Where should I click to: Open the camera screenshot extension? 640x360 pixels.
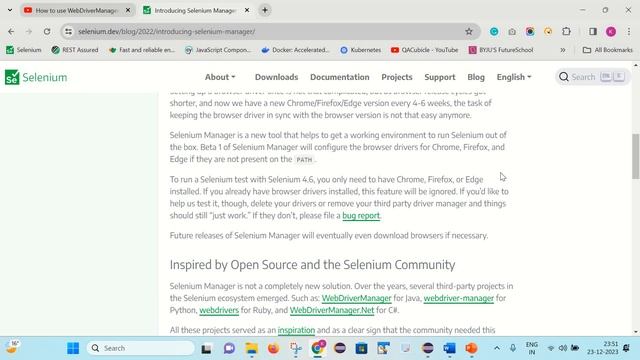tap(512, 31)
